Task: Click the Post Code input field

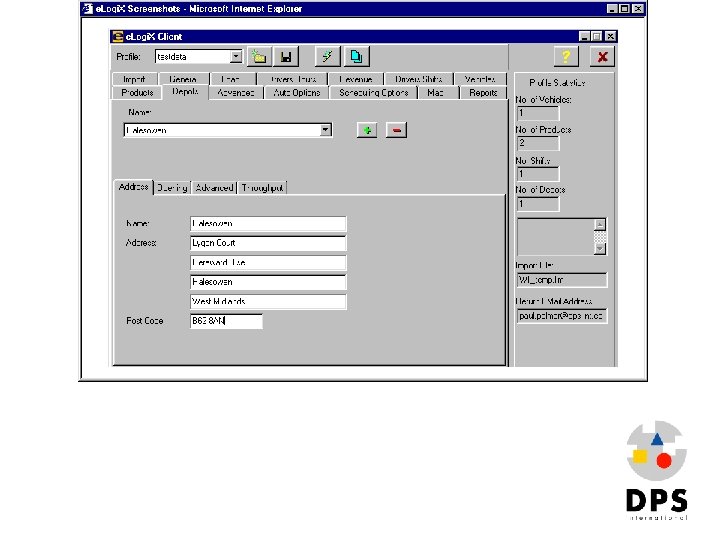Action: [226, 321]
